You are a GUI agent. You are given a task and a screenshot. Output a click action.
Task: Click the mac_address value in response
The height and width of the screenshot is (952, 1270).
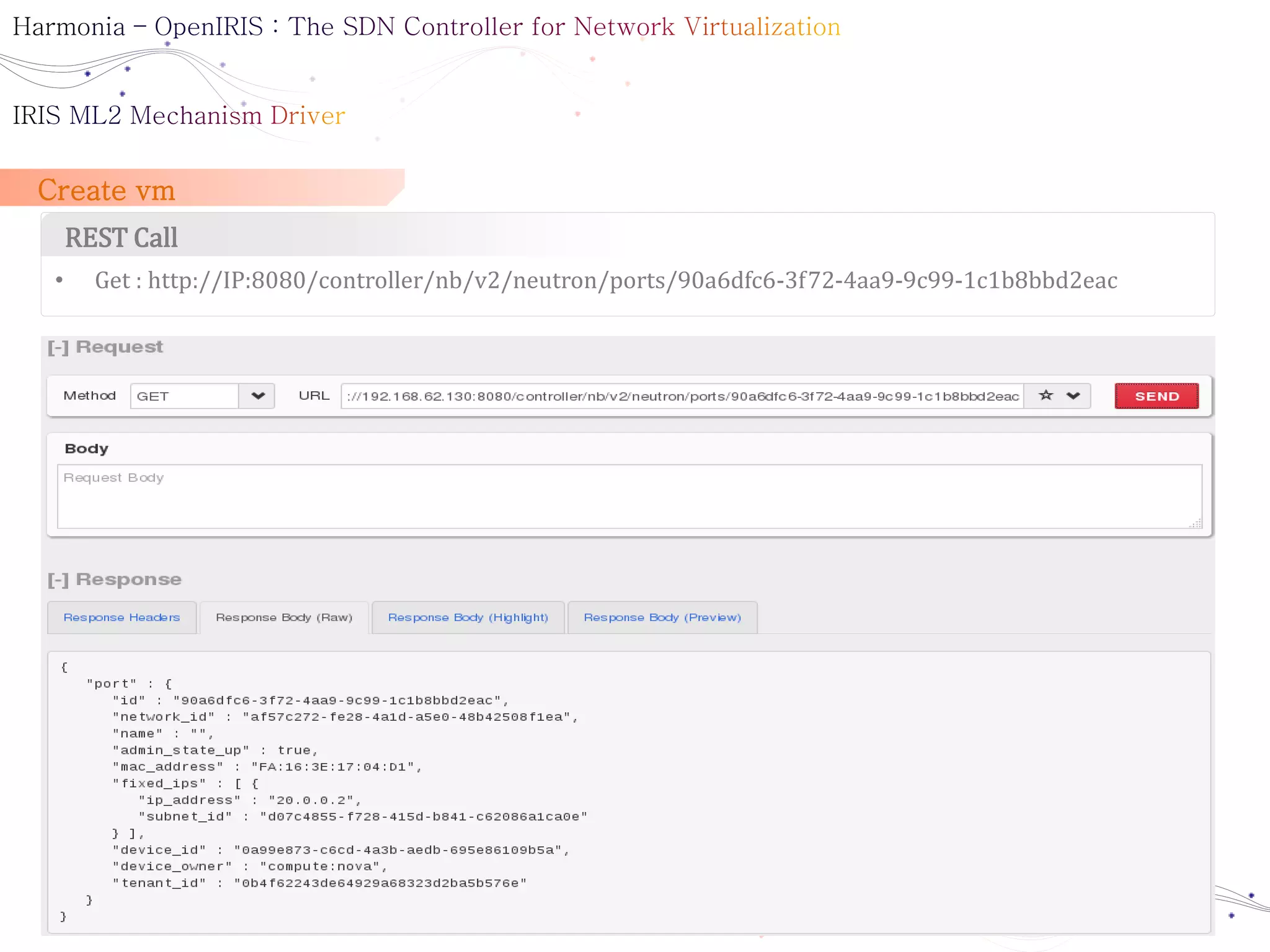336,767
